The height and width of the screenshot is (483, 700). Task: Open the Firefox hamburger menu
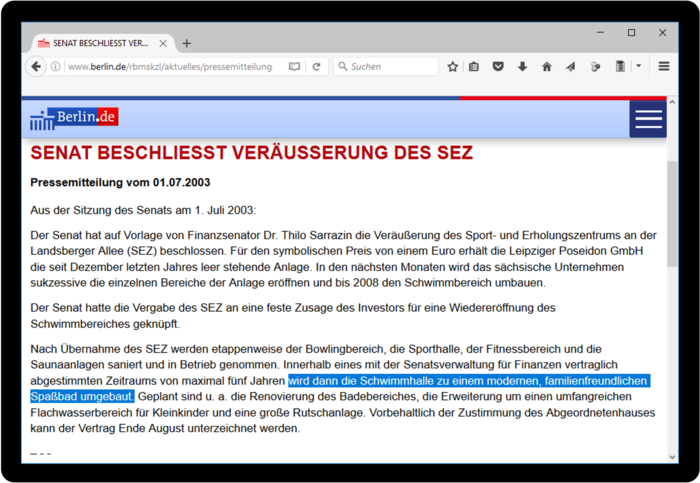point(664,67)
